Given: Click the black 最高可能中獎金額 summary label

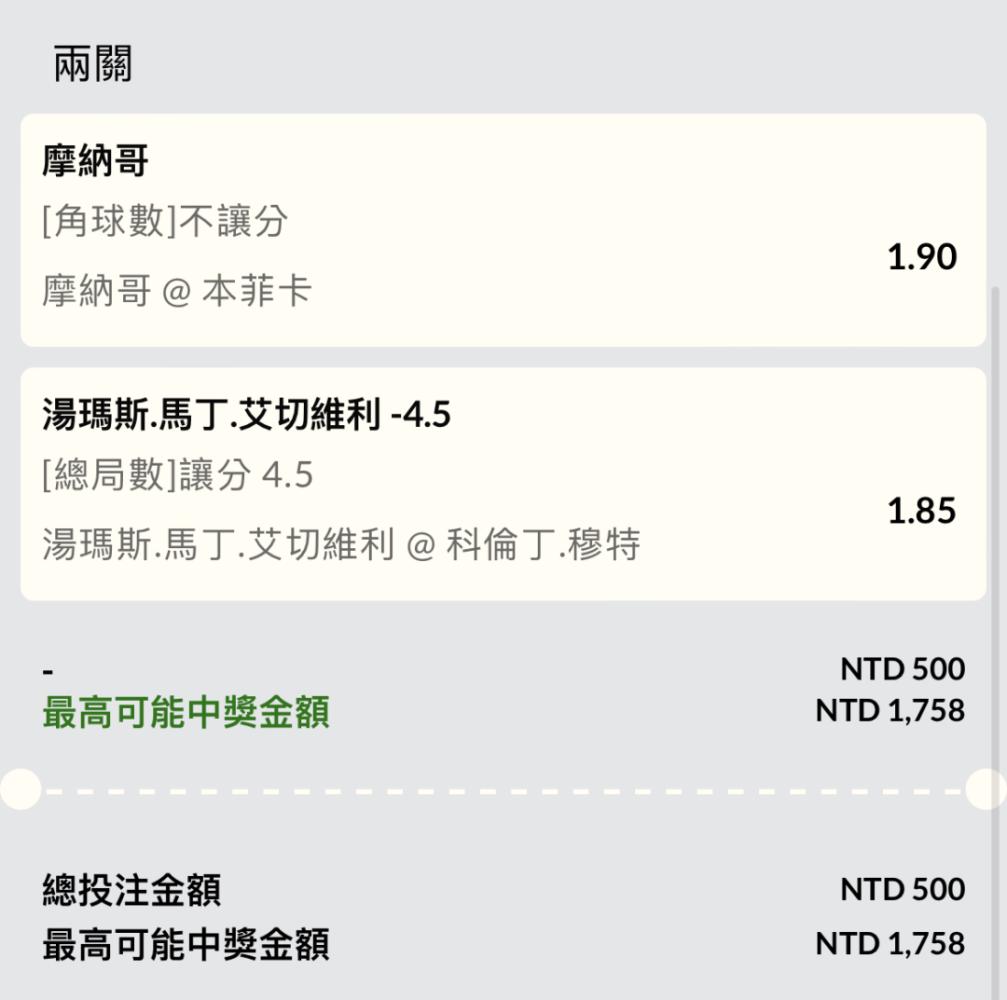Looking at the screenshot, I should [x=186, y=945].
